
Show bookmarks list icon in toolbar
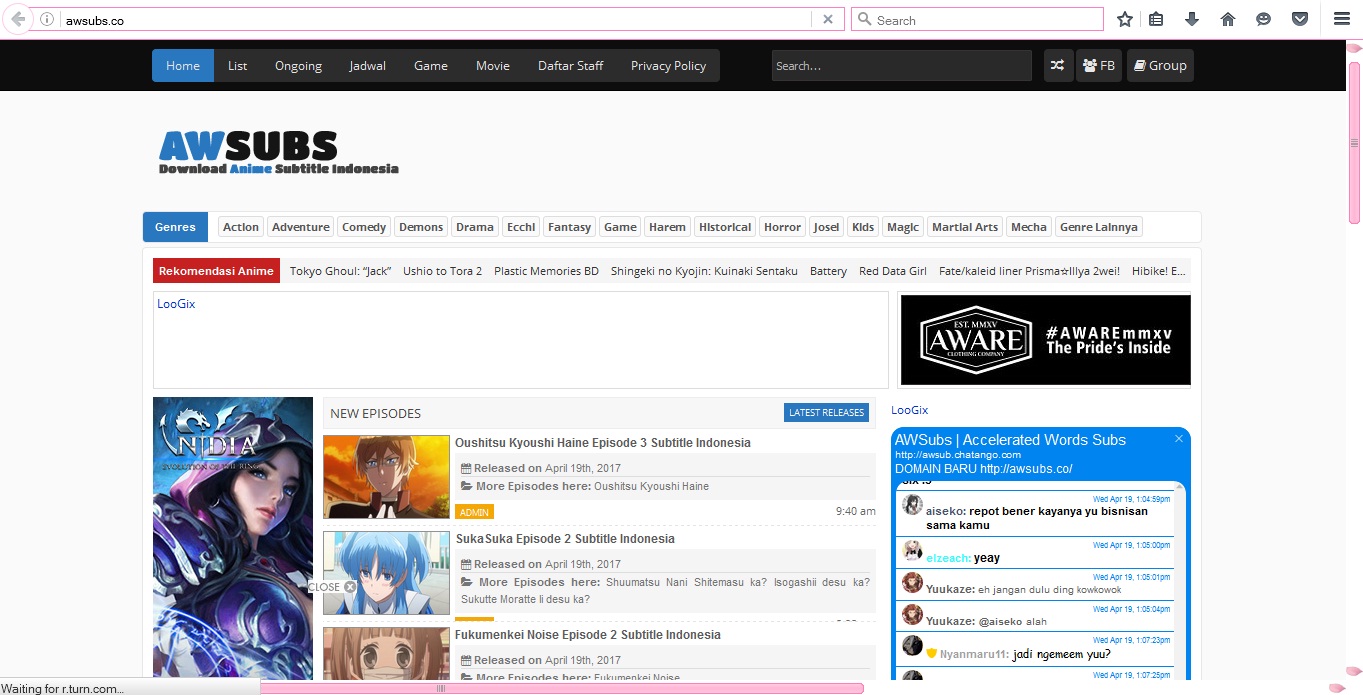[x=1156, y=19]
